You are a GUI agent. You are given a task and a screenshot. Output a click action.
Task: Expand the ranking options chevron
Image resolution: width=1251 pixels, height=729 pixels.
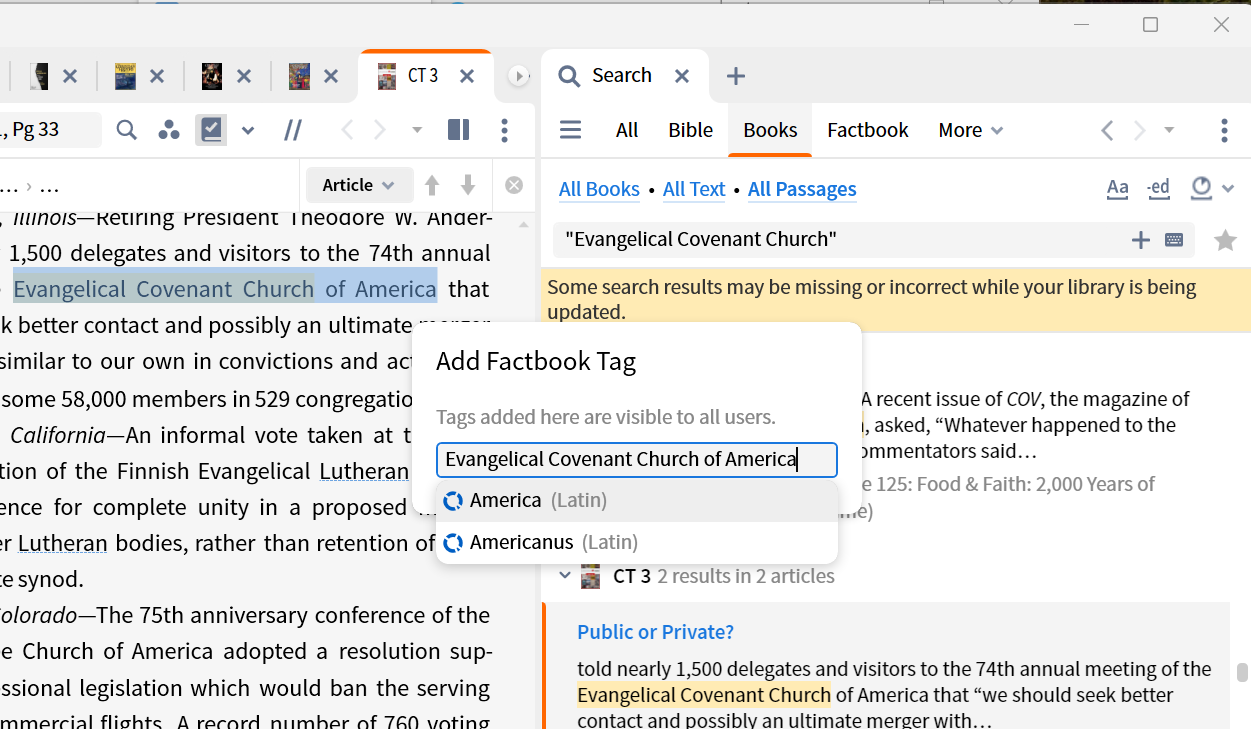pyautogui.click(x=1229, y=188)
